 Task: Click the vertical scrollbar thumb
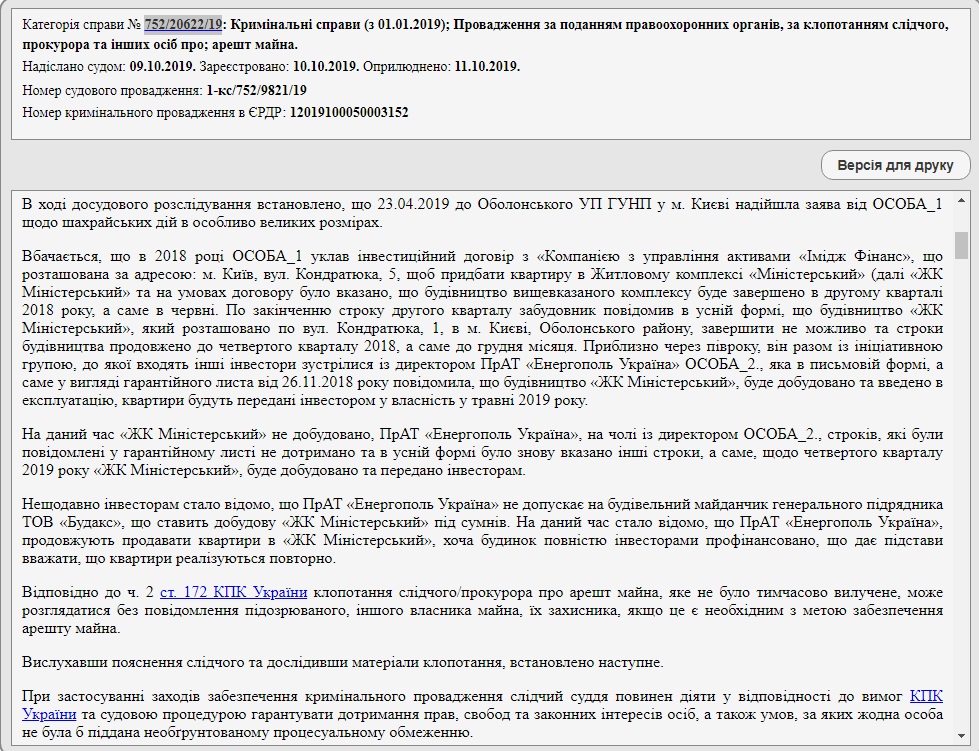[x=961, y=244]
